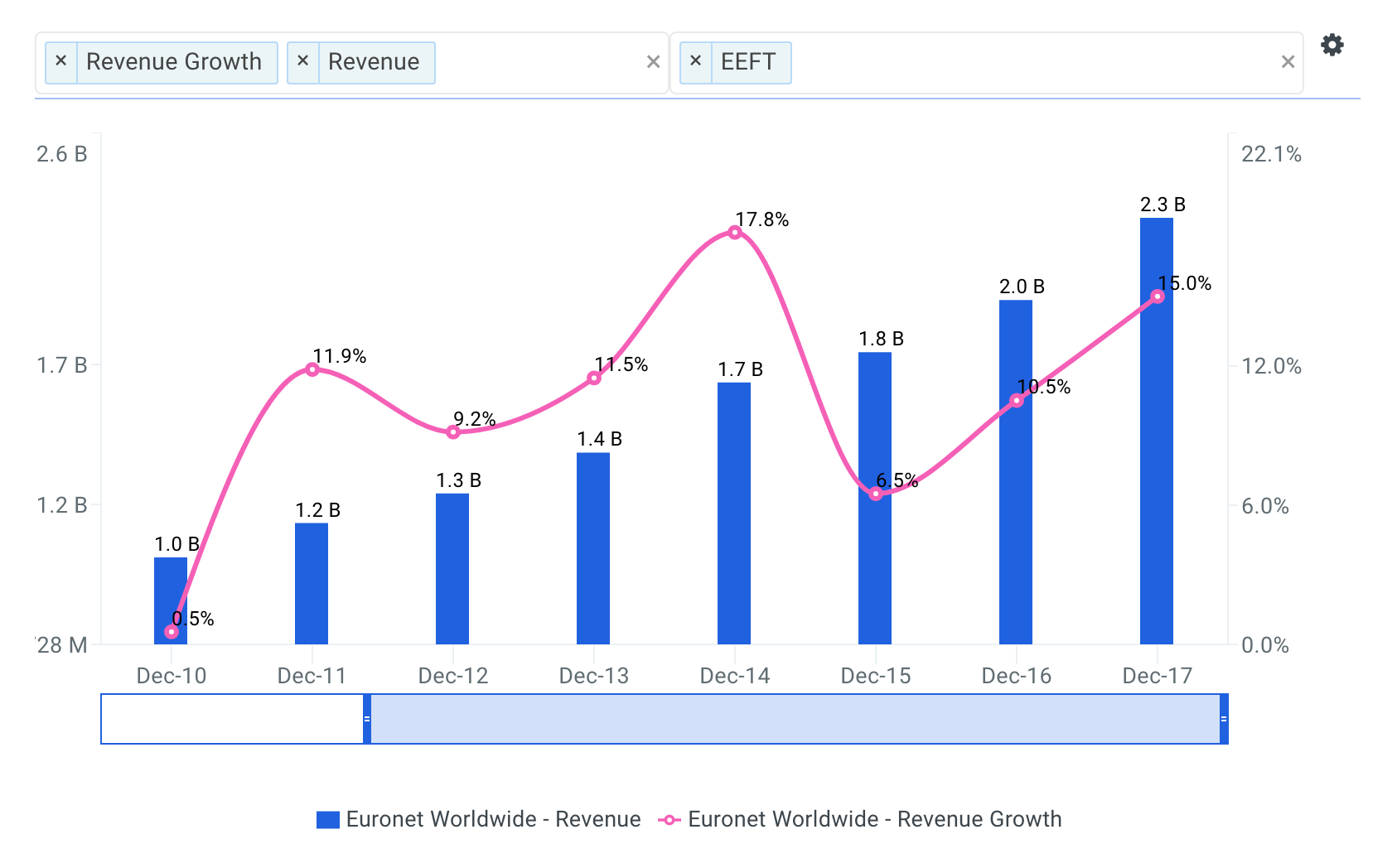The width and height of the screenshot is (1397, 868).
Task: Remove the Revenue metric tag
Action: tap(302, 61)
